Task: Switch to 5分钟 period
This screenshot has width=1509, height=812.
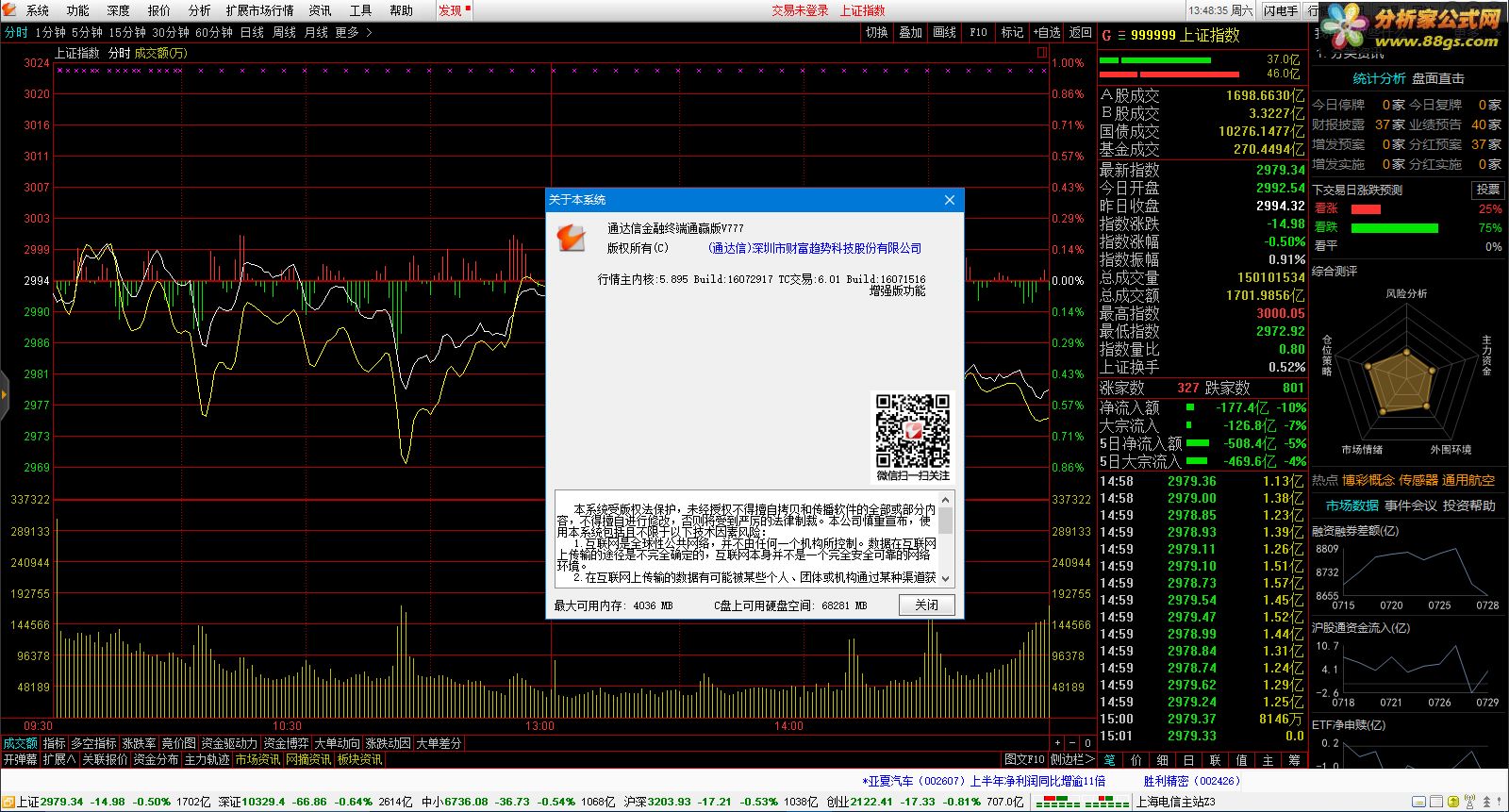Action: click(x=88, y=32)
